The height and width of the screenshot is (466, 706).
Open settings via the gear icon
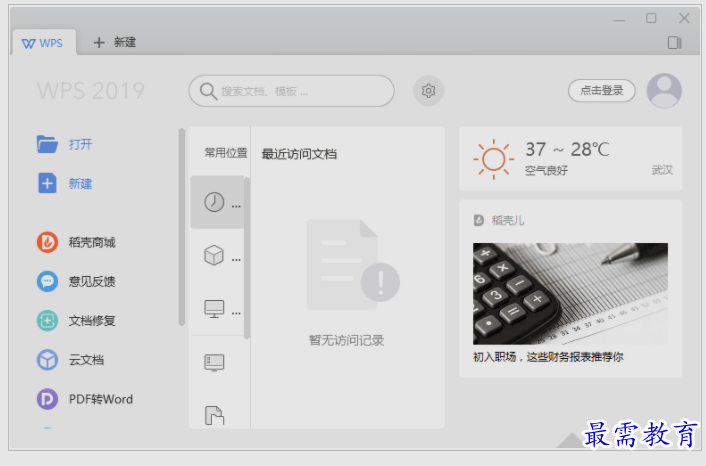coord(428,91)
